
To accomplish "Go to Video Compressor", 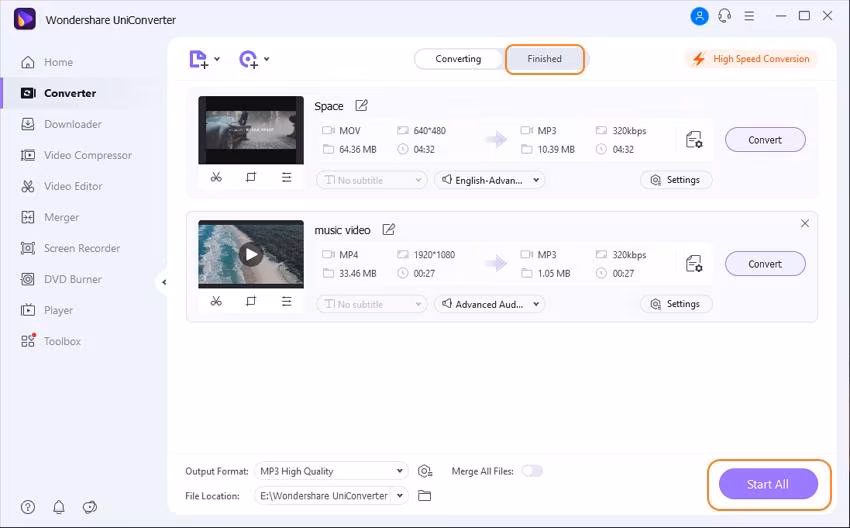I will 76,155.
